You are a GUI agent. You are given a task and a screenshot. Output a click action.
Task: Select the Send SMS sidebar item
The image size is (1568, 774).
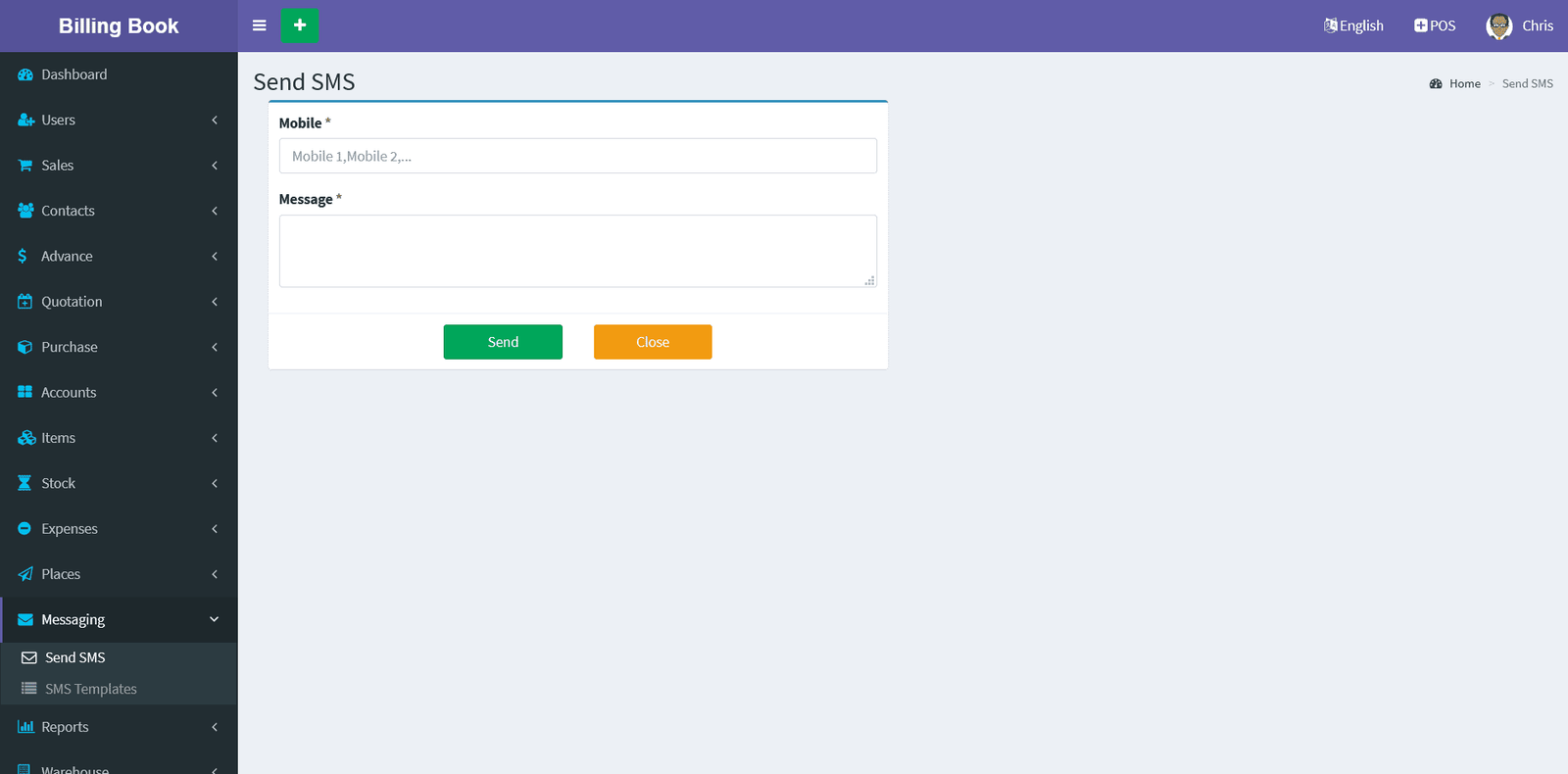tap(74, 657)
